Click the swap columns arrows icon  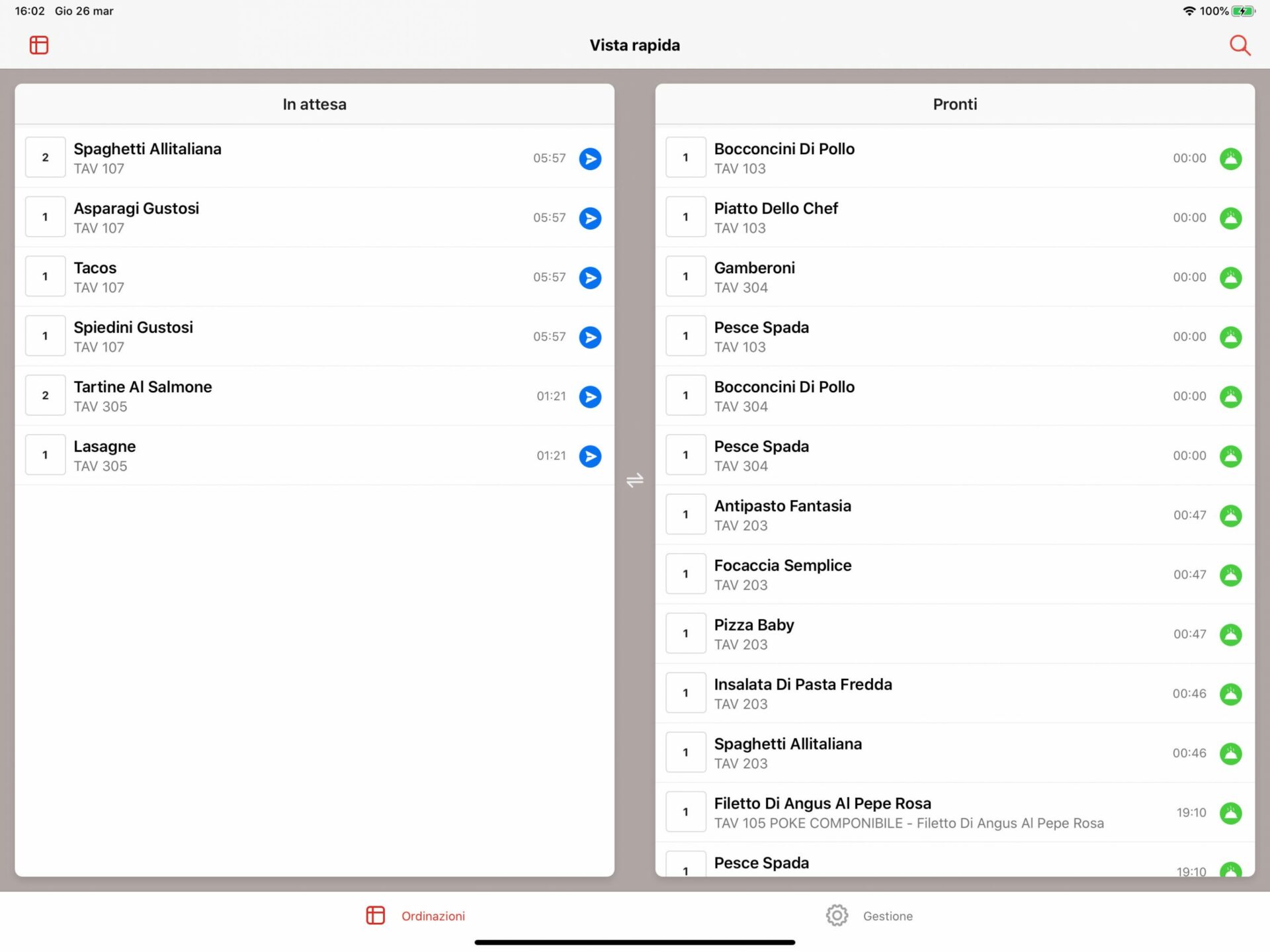click(634, 480)
